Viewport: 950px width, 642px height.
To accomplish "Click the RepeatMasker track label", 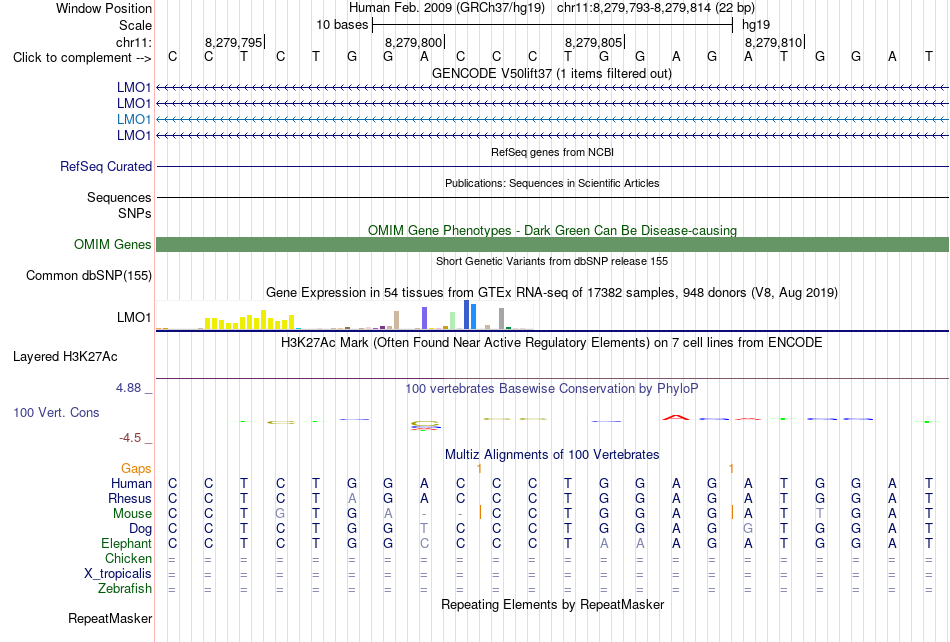I will tap(110, 619).
